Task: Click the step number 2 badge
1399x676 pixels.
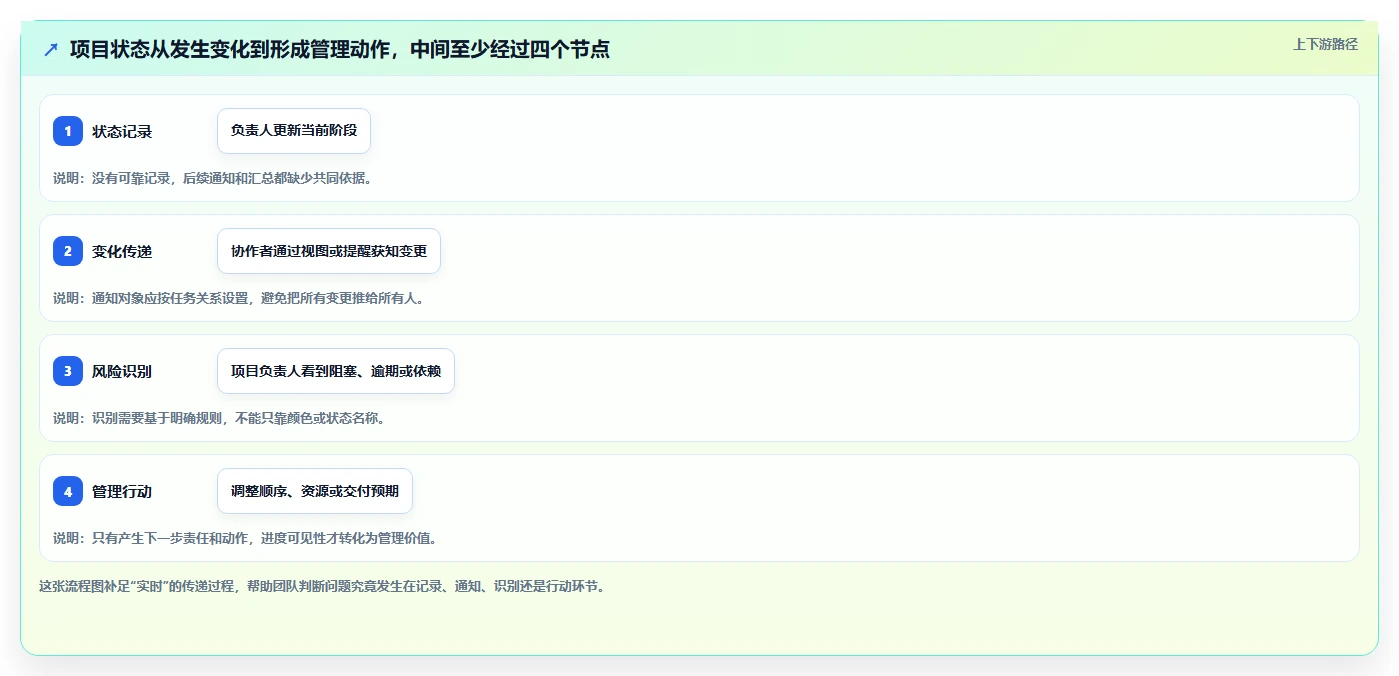Action: pyautogui.click(x=68, y=251)
